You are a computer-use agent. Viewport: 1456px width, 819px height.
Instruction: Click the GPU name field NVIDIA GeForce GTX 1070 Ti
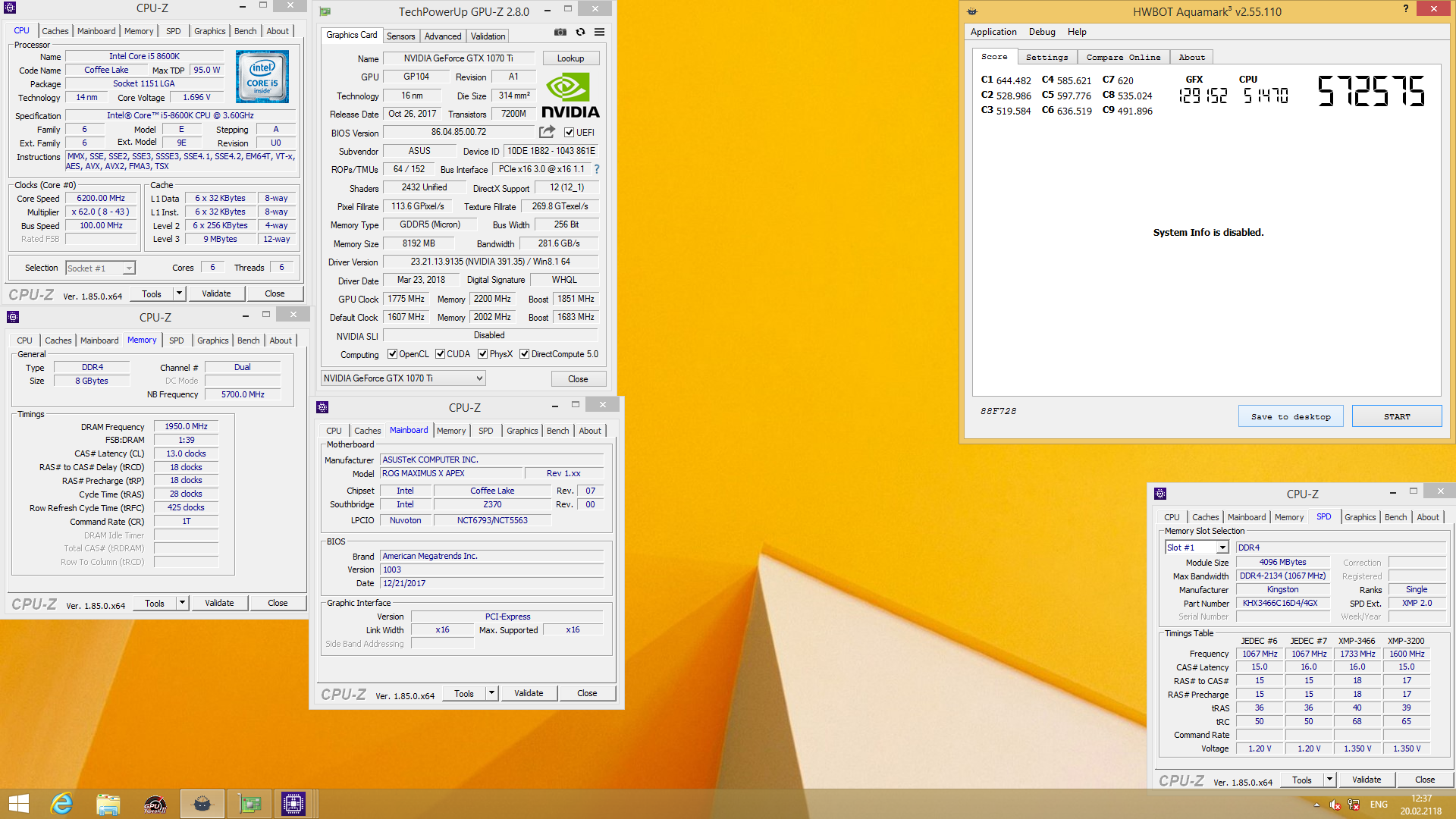[458, 58]
